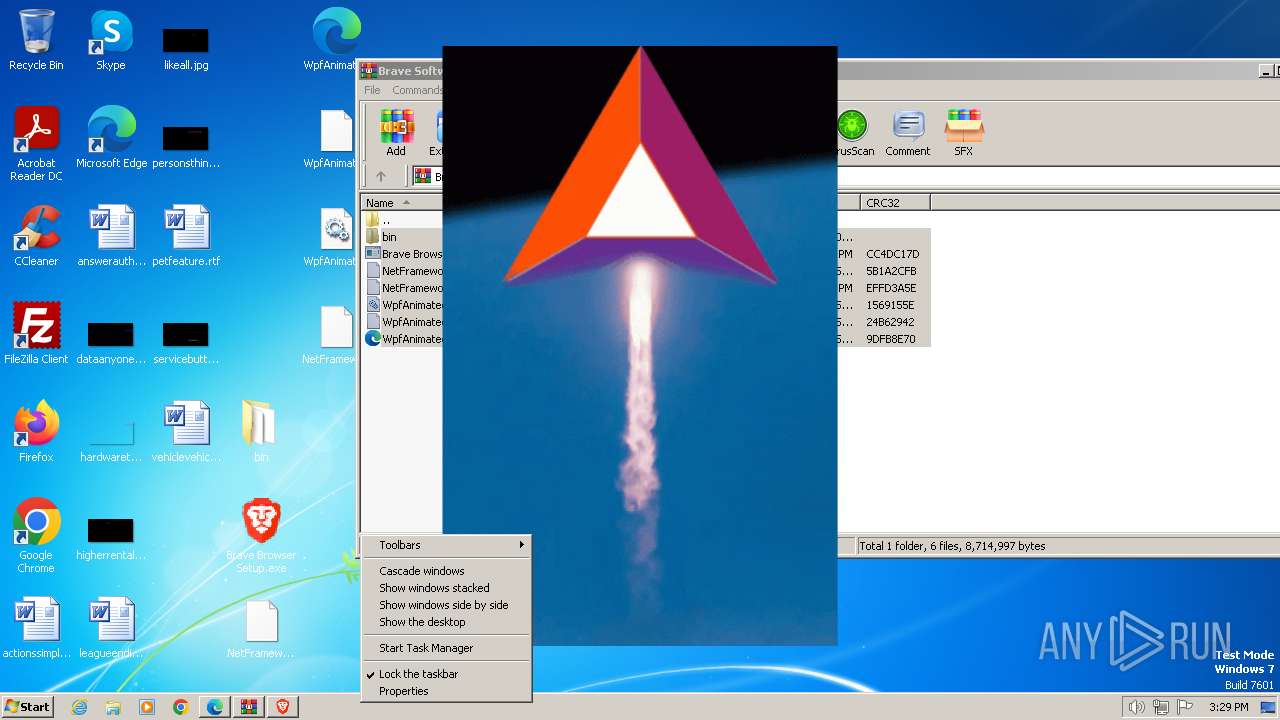Click Windows Explorer folder taskbar icon

click(113, 707)
